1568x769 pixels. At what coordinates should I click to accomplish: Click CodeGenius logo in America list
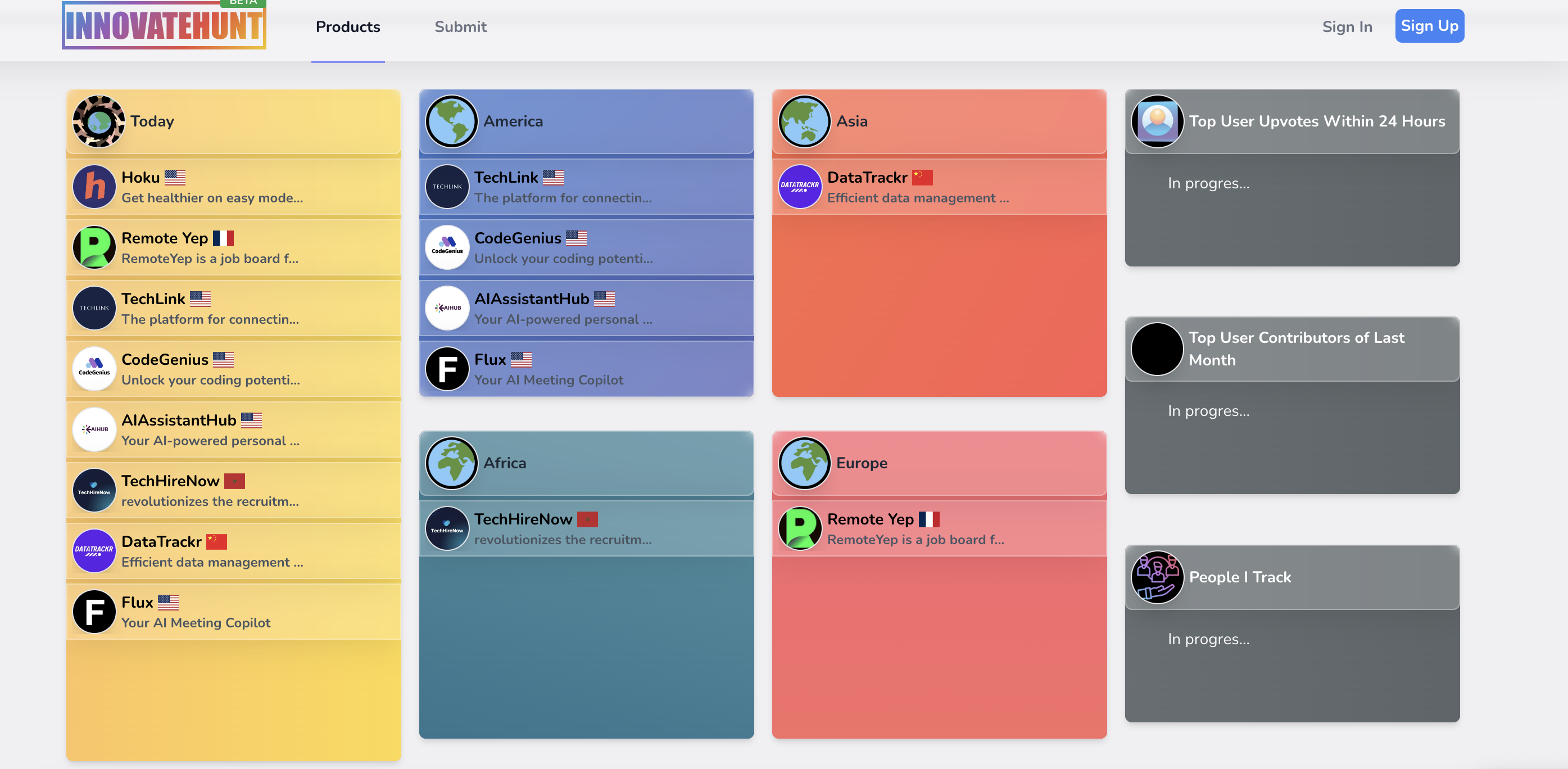pos(447,248)
